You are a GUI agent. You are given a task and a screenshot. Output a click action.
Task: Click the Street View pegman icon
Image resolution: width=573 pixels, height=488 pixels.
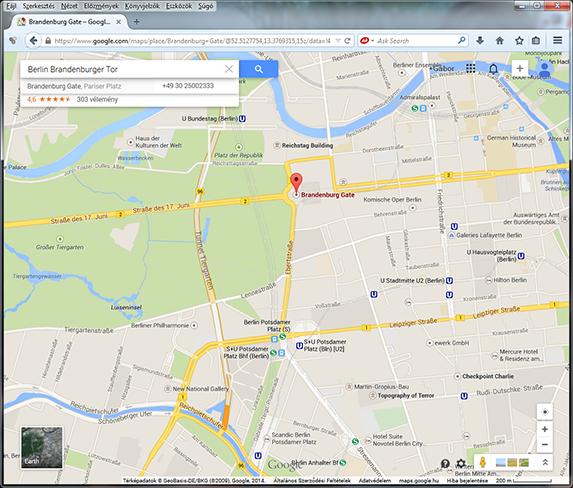483,462
